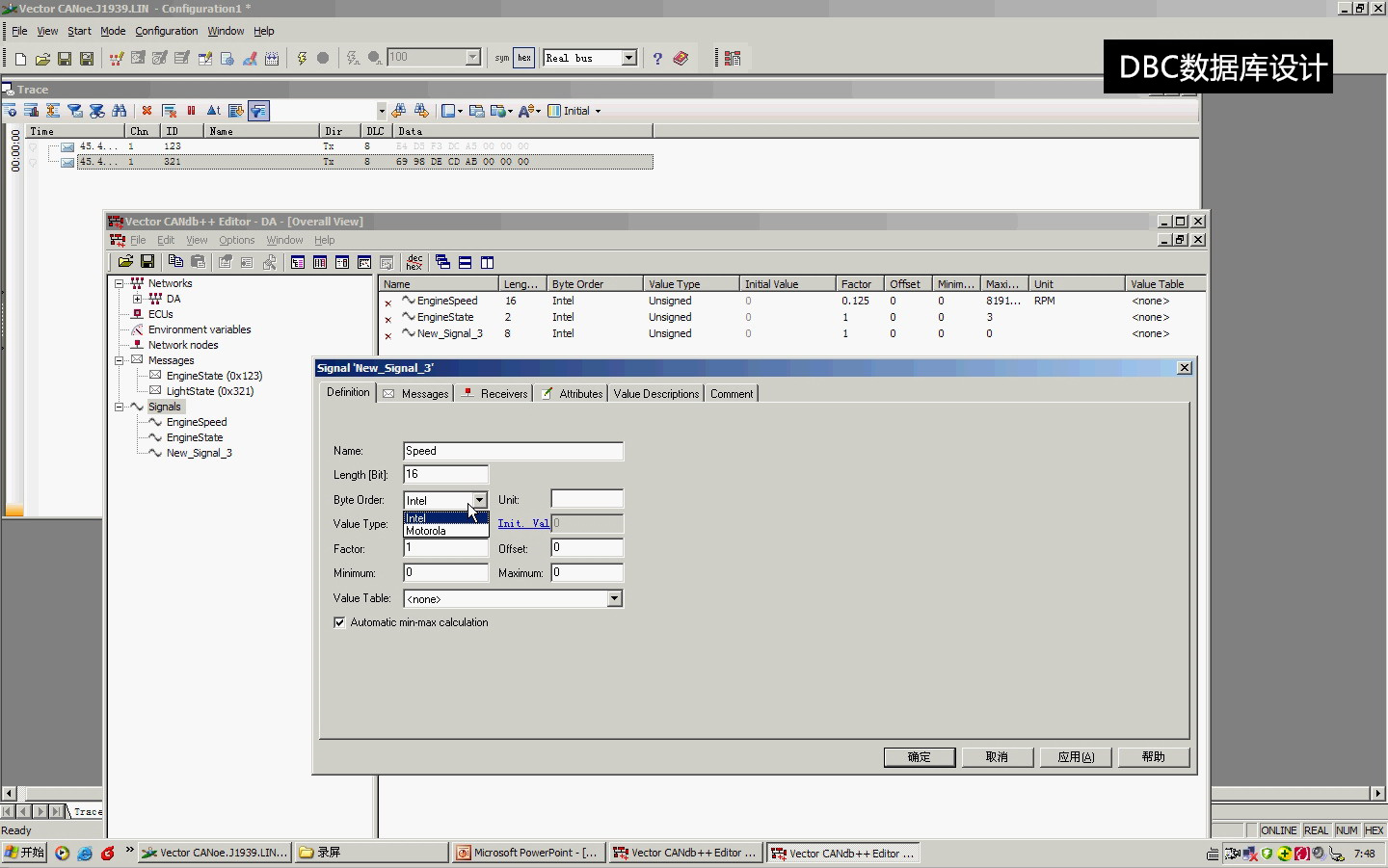Click the copy icon in CANdb++ toolbar
The image size is (1388, 868).
(x=175, y=262)
